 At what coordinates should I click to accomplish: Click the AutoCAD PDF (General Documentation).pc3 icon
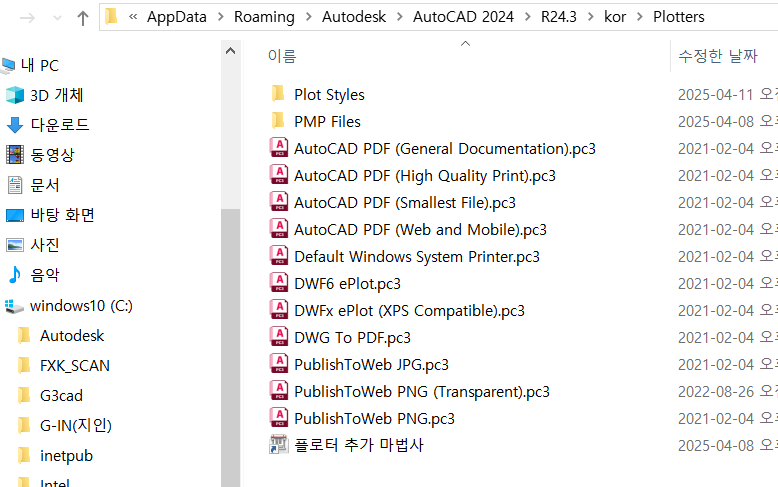(279, 148)
